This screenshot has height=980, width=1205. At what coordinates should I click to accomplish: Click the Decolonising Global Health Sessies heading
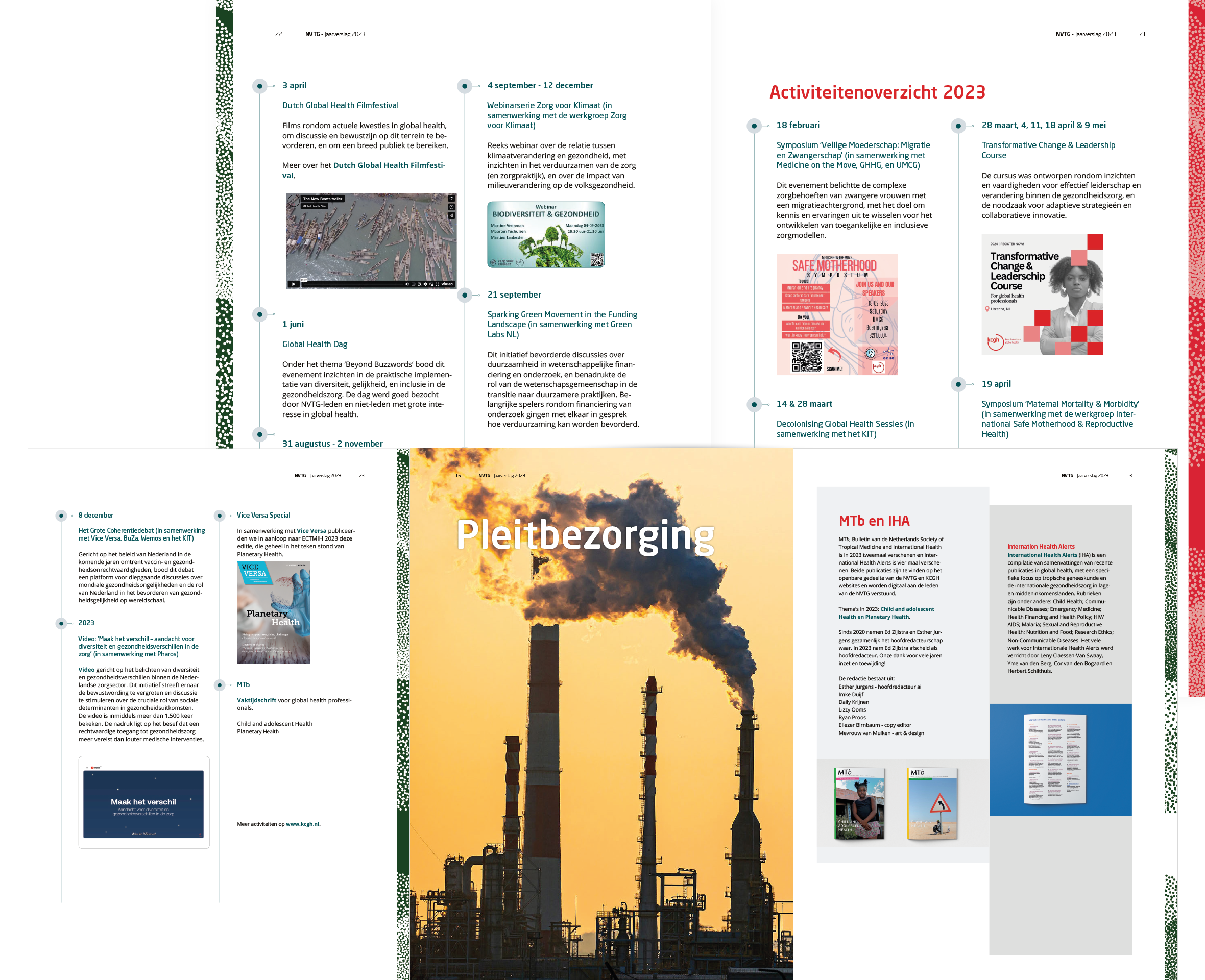tap(846, 429)
